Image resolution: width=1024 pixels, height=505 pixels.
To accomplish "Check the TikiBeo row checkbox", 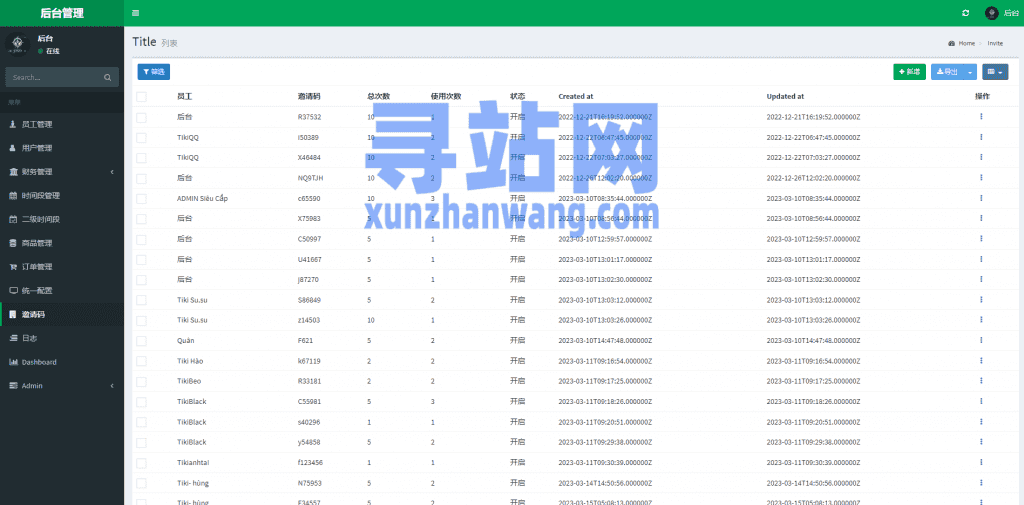I will tap(142, 382).
